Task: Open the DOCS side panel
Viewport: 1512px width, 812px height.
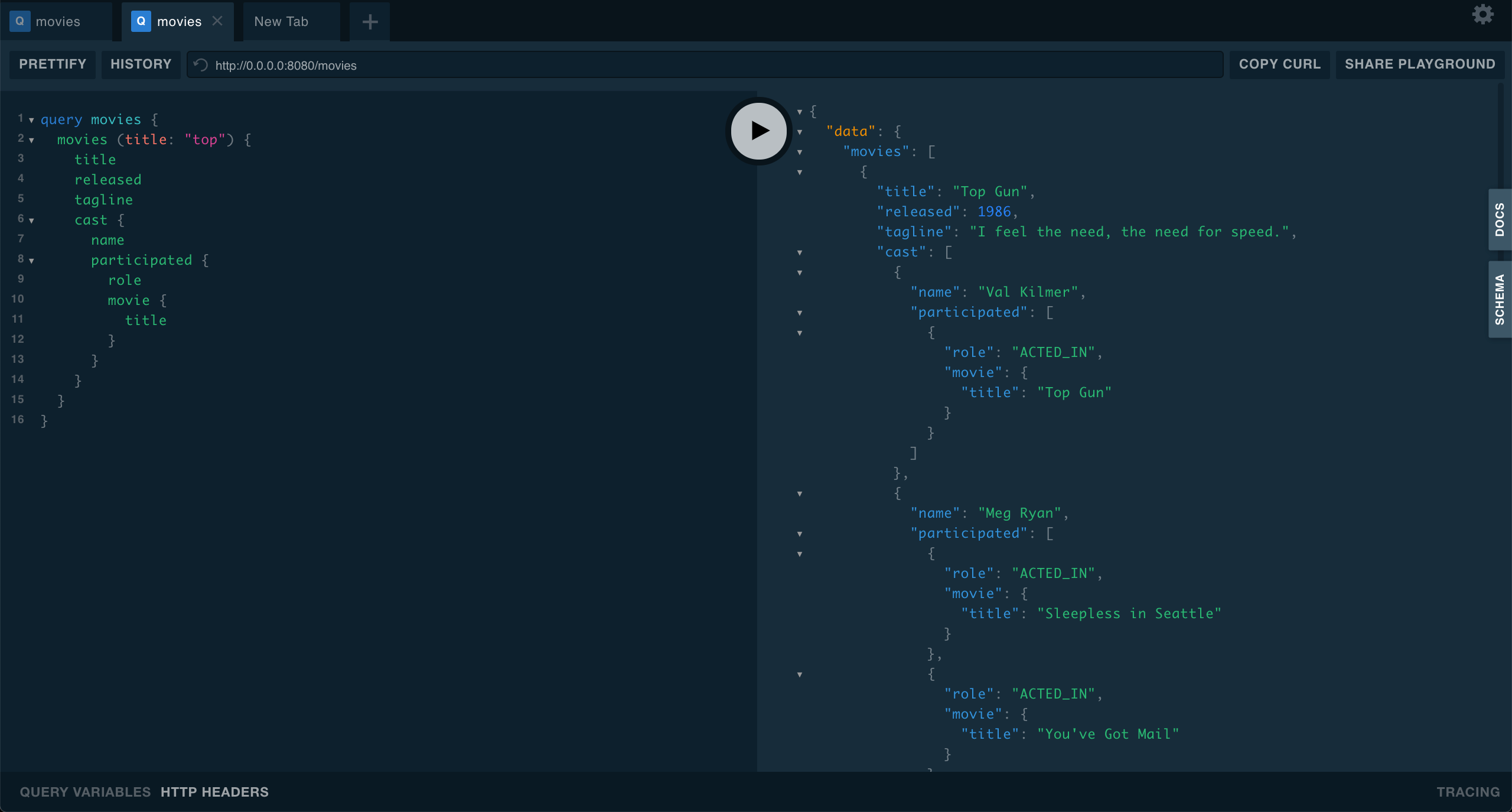Action: 1500,220
